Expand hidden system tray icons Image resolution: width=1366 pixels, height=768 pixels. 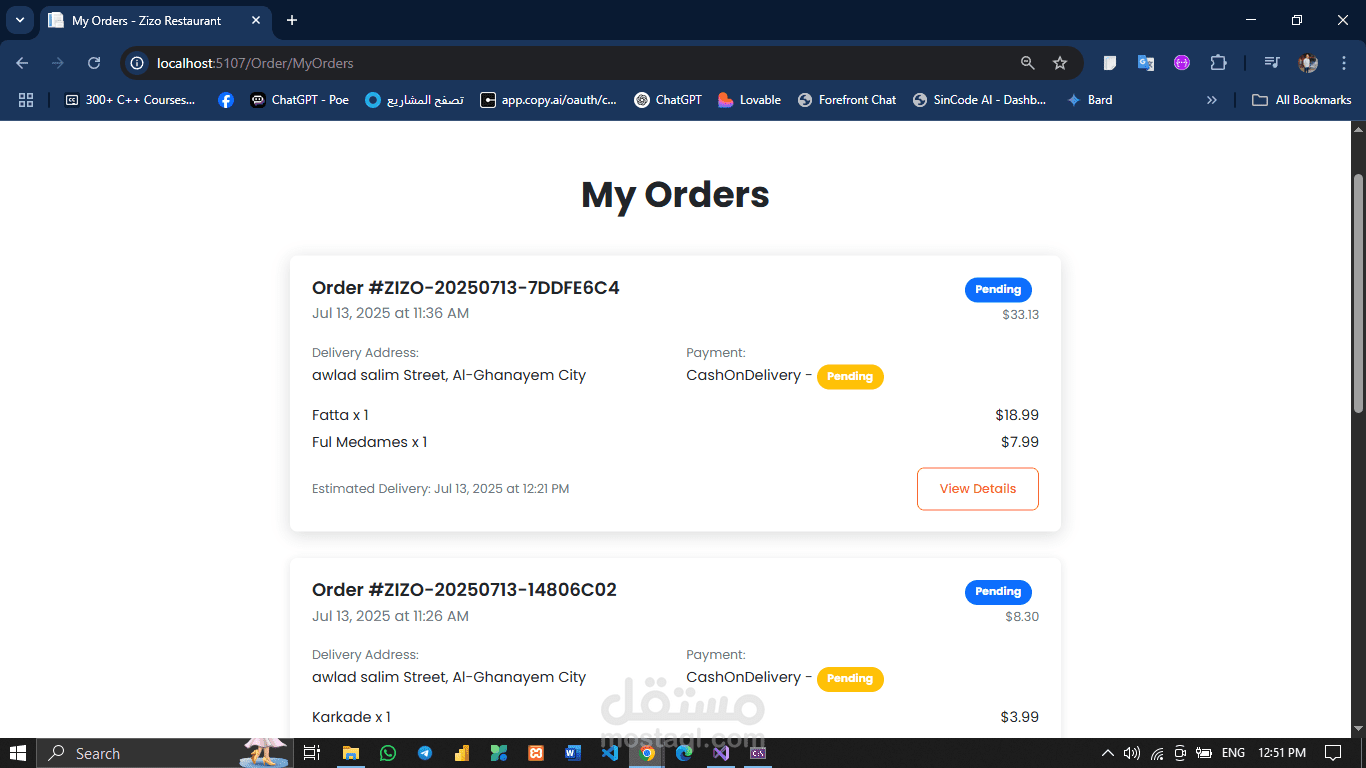coord(1107,753)
